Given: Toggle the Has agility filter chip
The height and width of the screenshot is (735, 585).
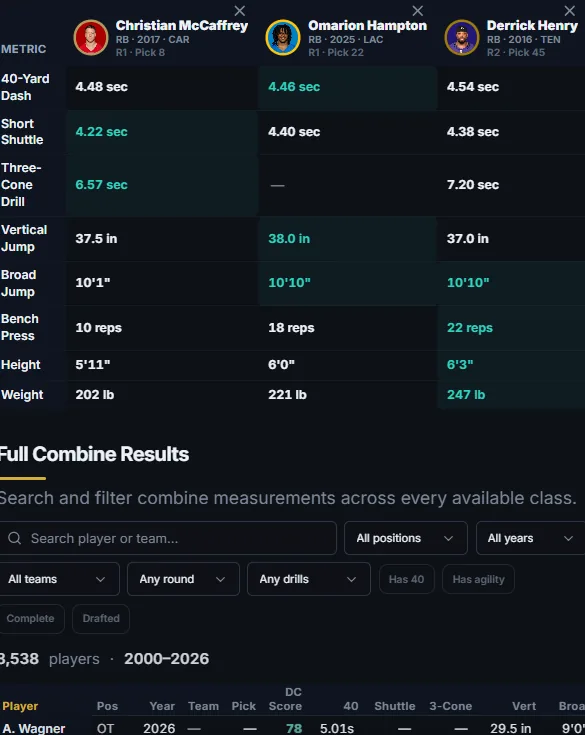Looking at the screenshot, I should click(478, 579).
